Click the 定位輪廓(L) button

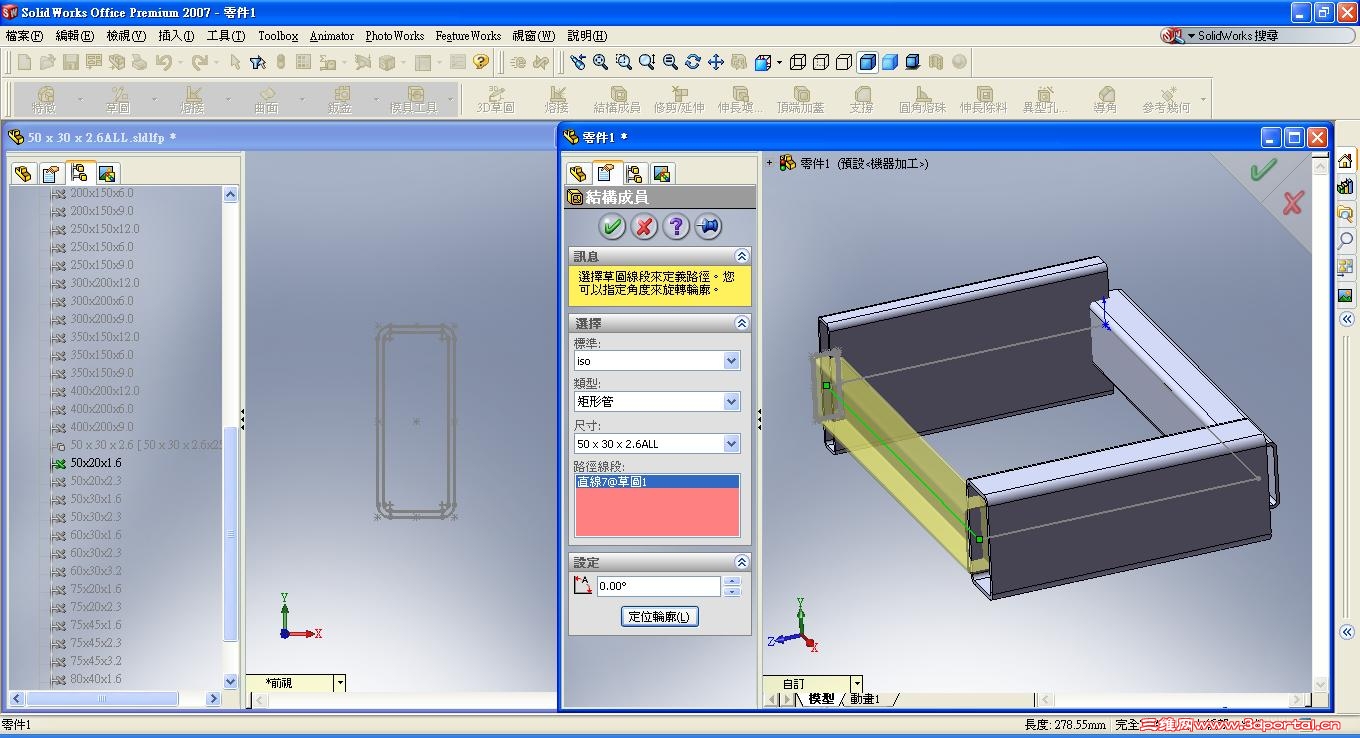[659, 616]
